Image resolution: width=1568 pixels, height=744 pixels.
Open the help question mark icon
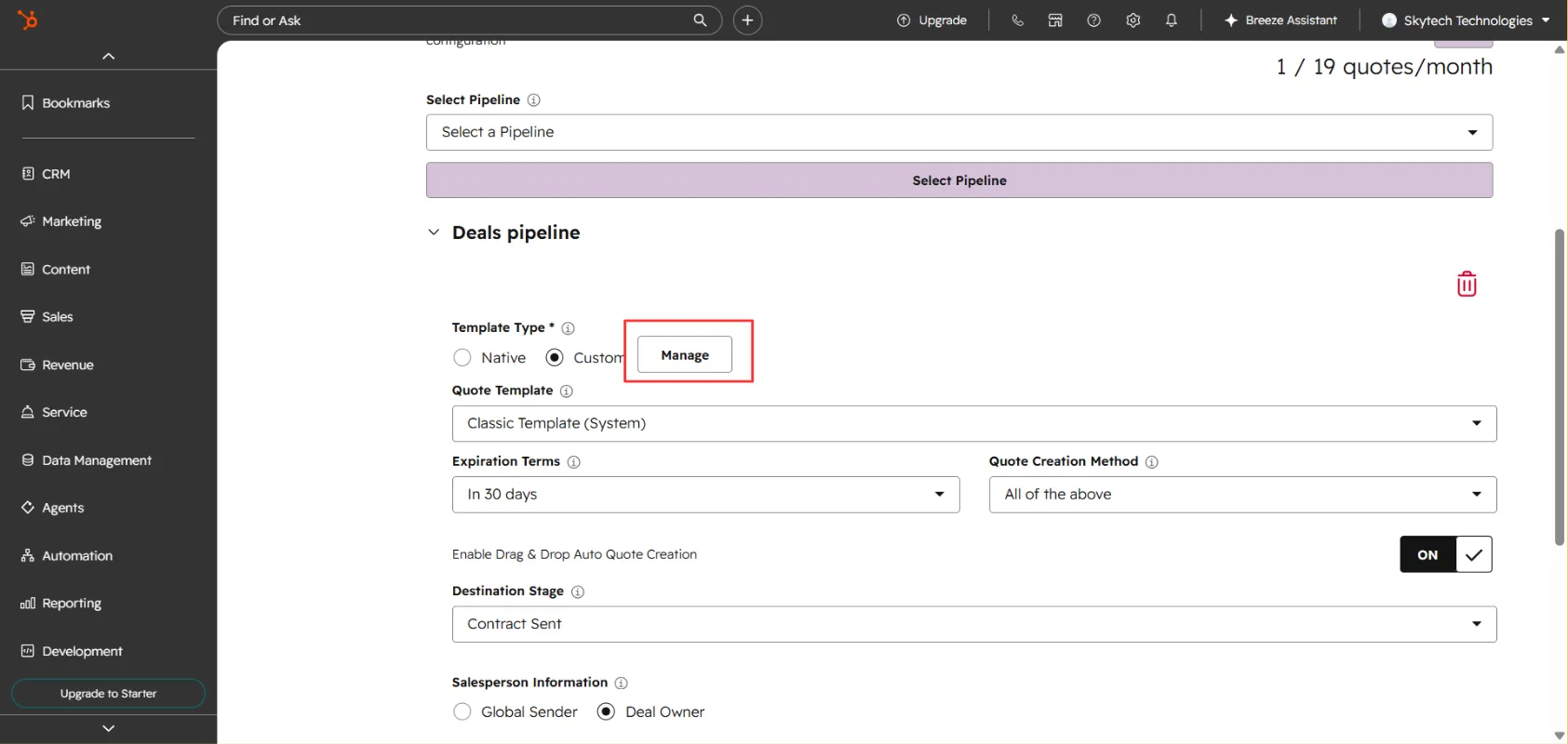[1094, 20]
